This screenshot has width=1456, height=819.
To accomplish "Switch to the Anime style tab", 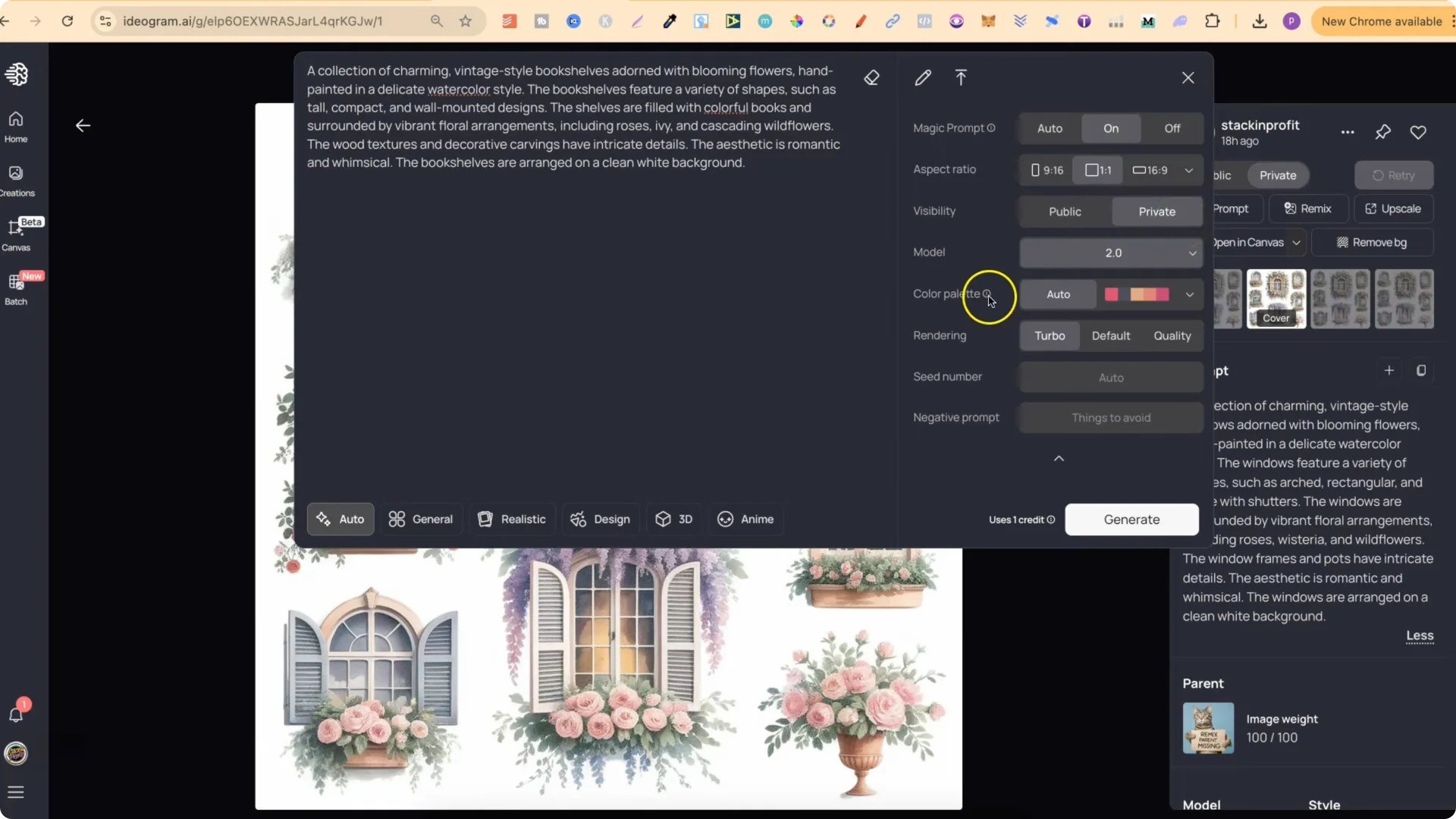I will tap(745, 519).
